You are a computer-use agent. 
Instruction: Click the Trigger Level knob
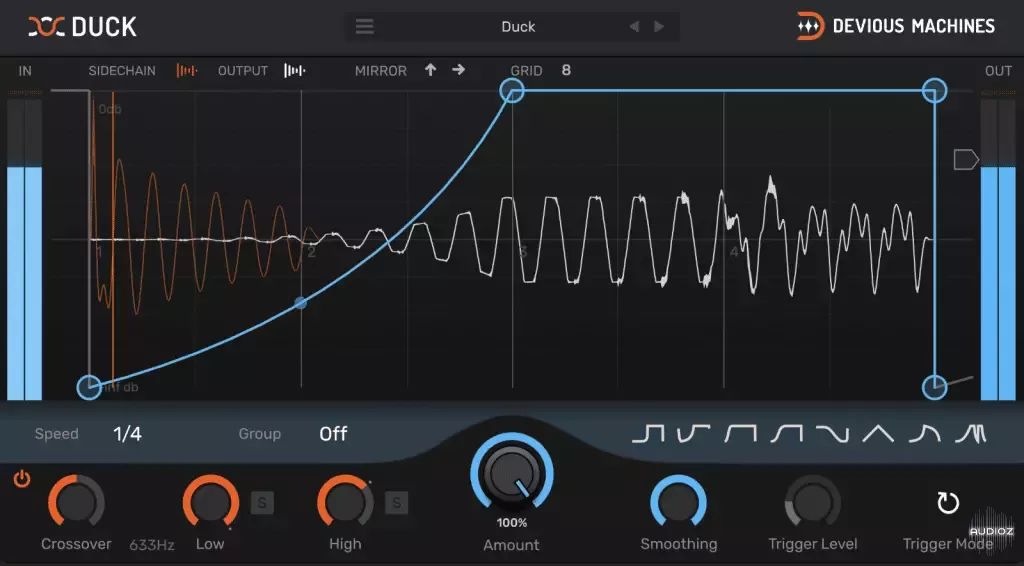(813, 501)
